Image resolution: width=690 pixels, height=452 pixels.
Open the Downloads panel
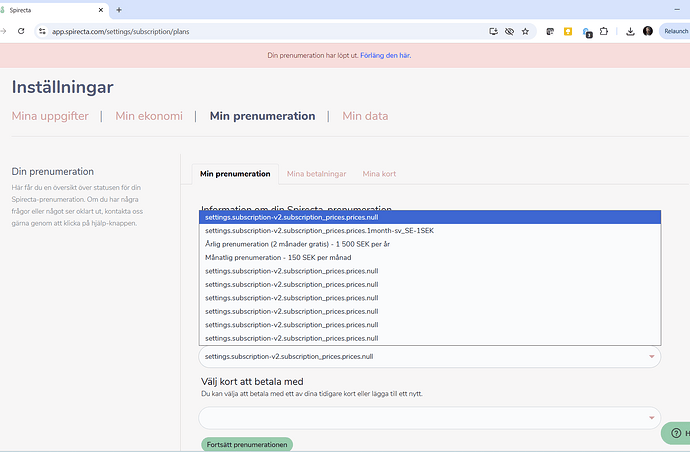coord(630,31)
